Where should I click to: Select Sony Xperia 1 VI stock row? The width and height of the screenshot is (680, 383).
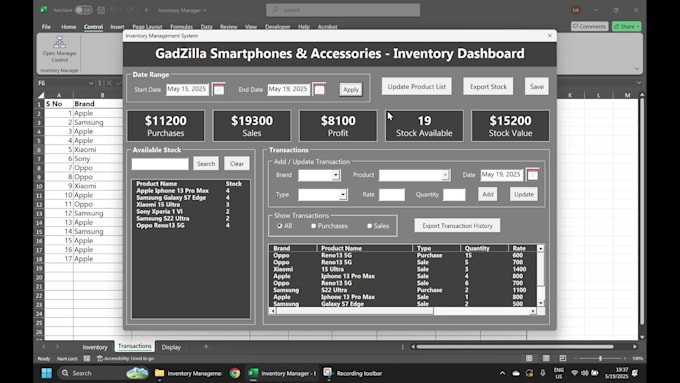190,212
